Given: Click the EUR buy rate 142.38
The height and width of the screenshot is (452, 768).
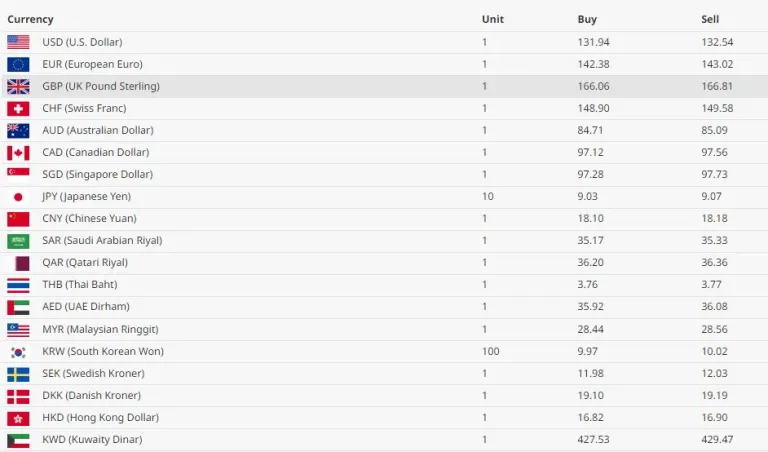Looking at the screenshot, I should point(594,64).
